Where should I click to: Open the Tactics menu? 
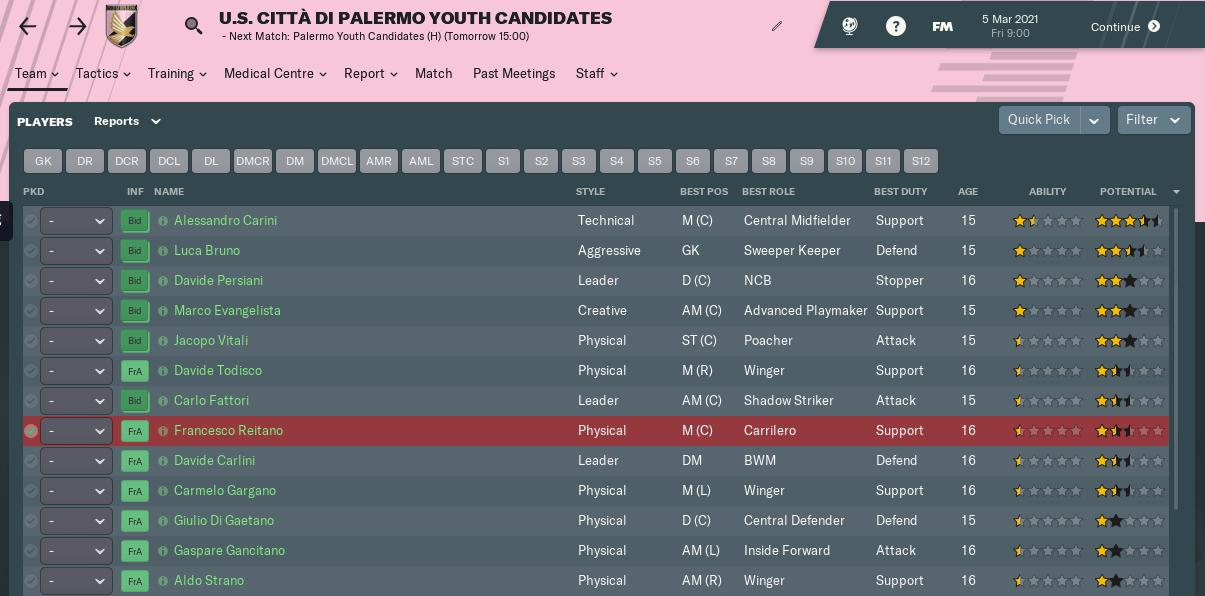pos(103,73)
